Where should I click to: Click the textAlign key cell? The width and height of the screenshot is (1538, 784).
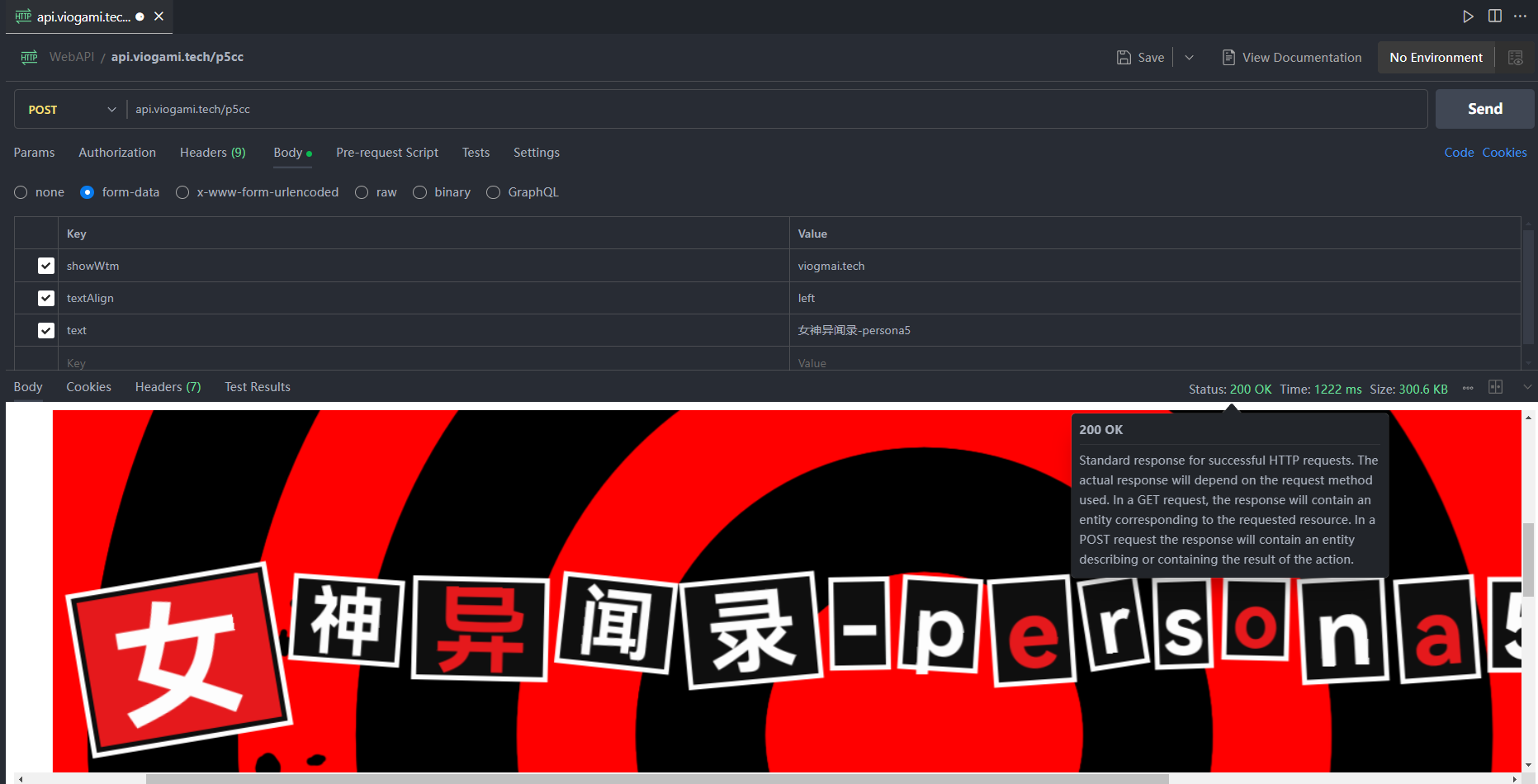(x=424, y=298)
